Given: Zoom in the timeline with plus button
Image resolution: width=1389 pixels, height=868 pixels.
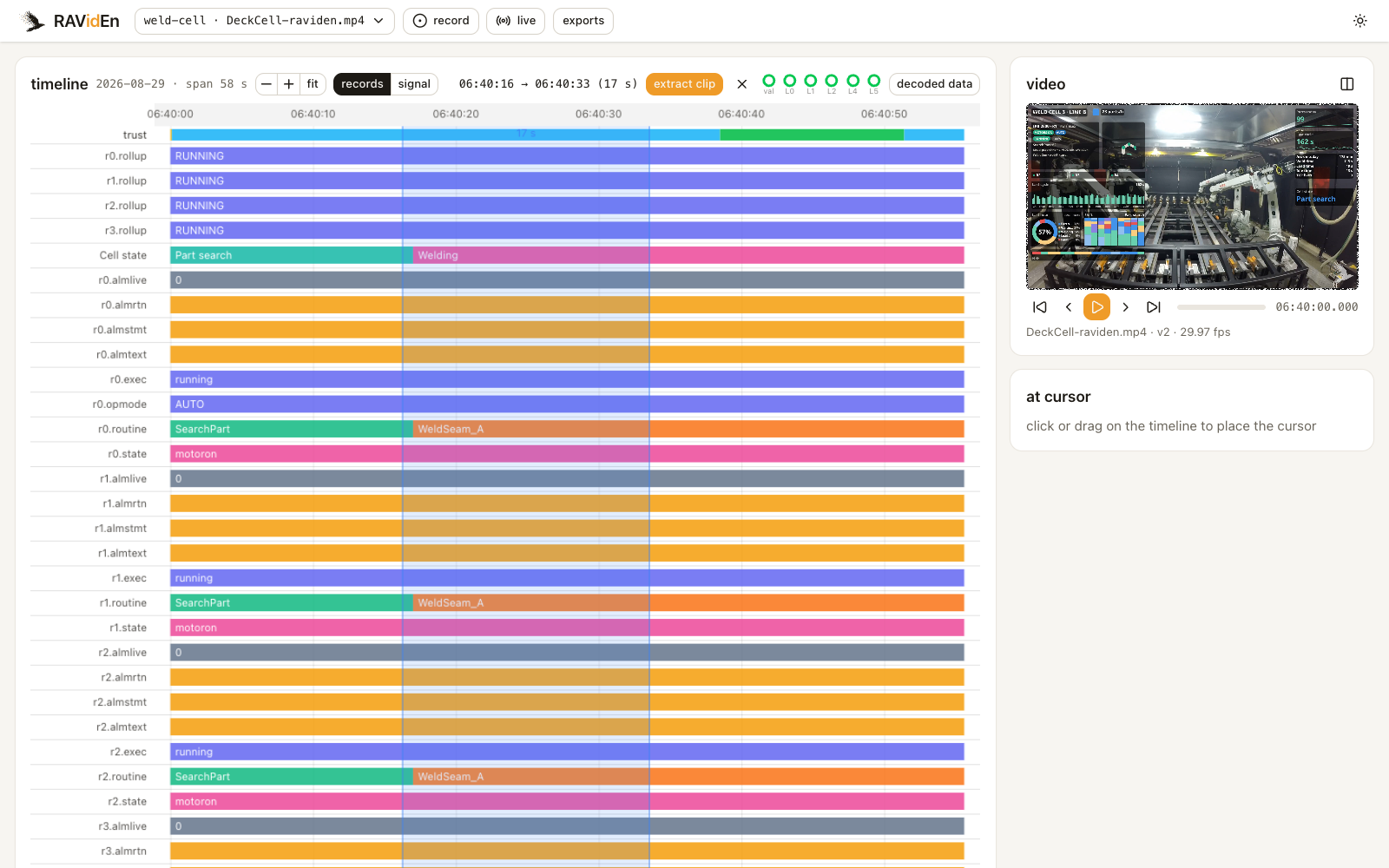Looking at the screenshot, I should [x=289, y=84].
